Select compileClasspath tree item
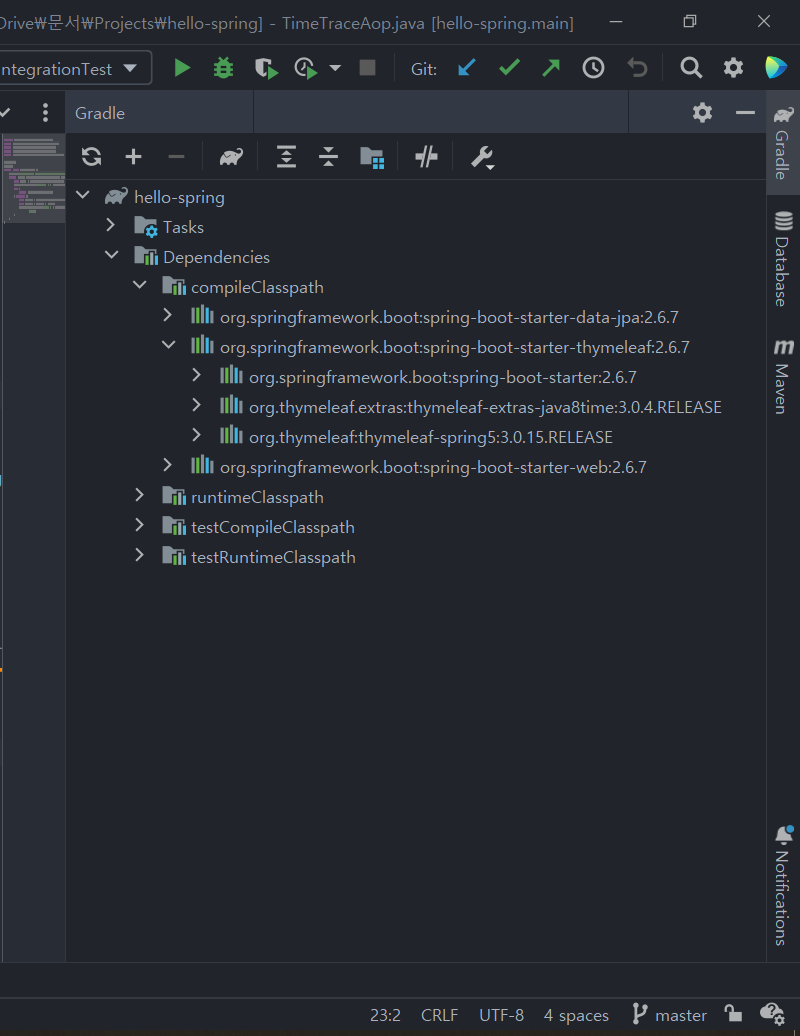800x1036 pixels. [416, 287]
